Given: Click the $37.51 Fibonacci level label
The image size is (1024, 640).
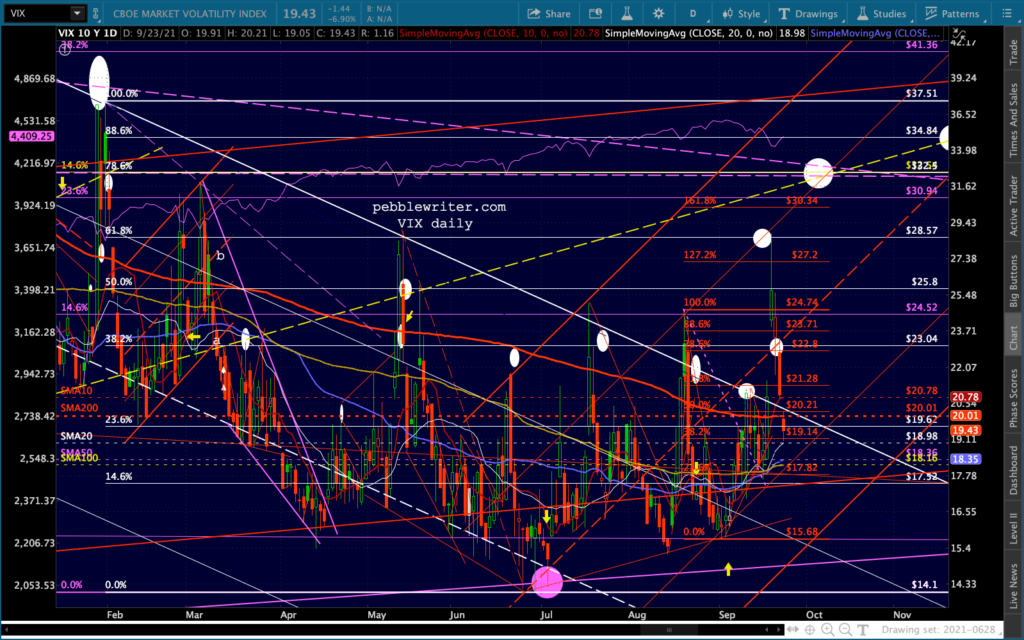Looking at the screenshot, I should 921,93.
